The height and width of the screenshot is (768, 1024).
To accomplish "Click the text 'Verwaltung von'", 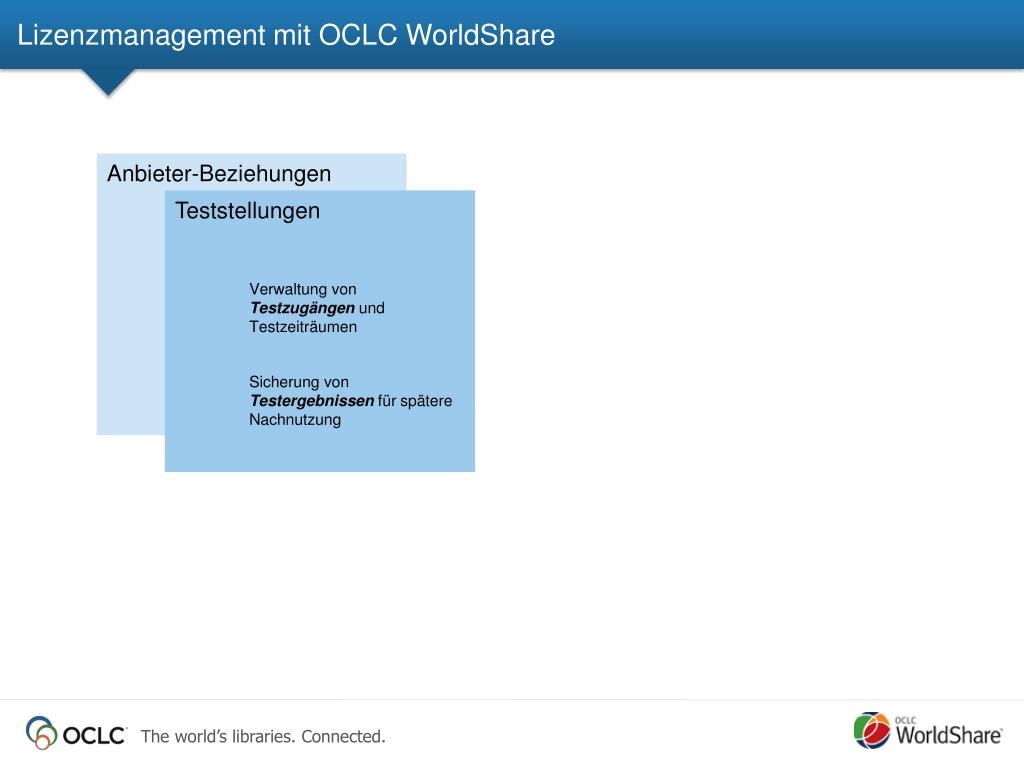I will [303, 289].
